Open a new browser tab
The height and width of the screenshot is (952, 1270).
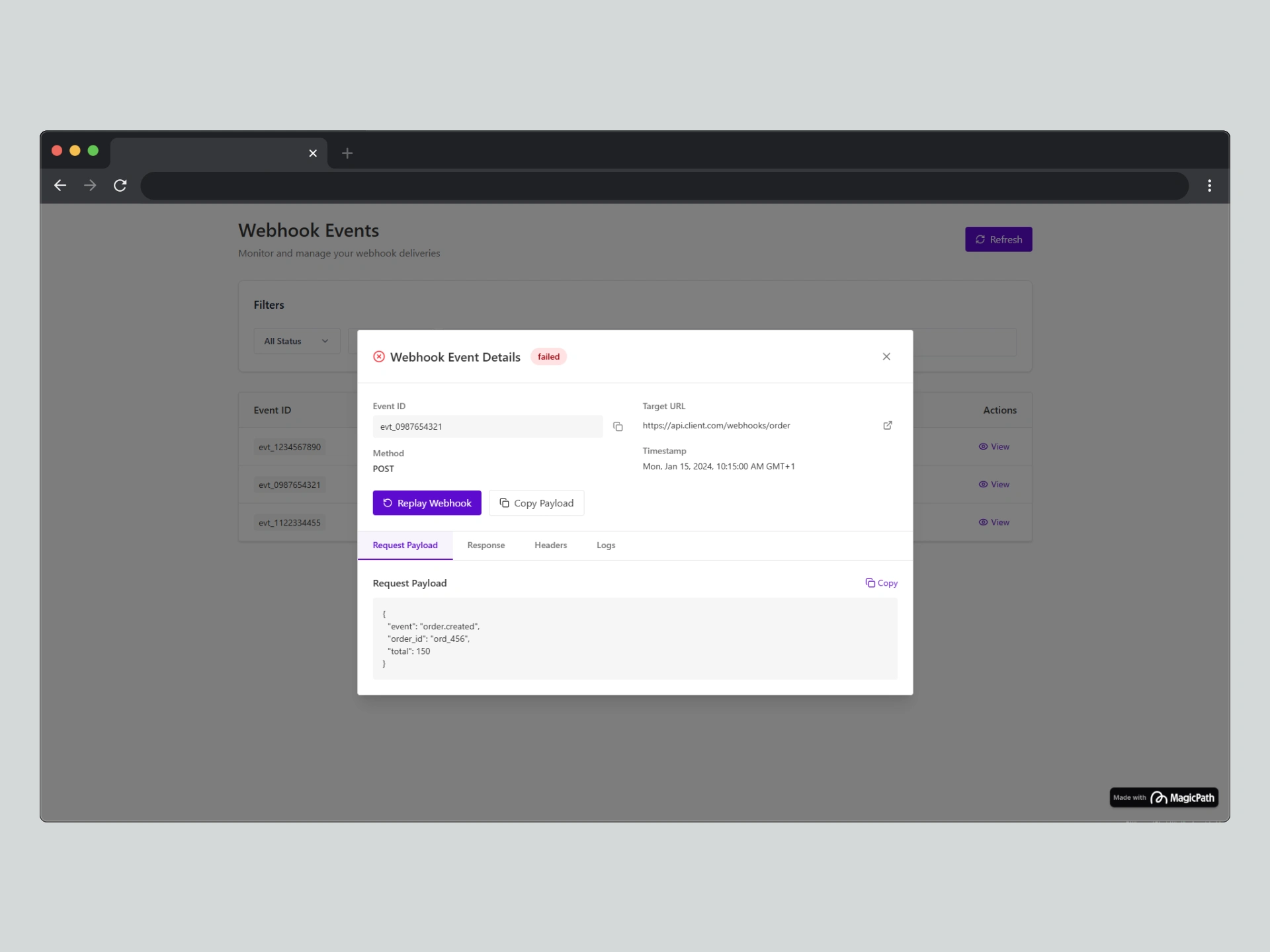347,153
